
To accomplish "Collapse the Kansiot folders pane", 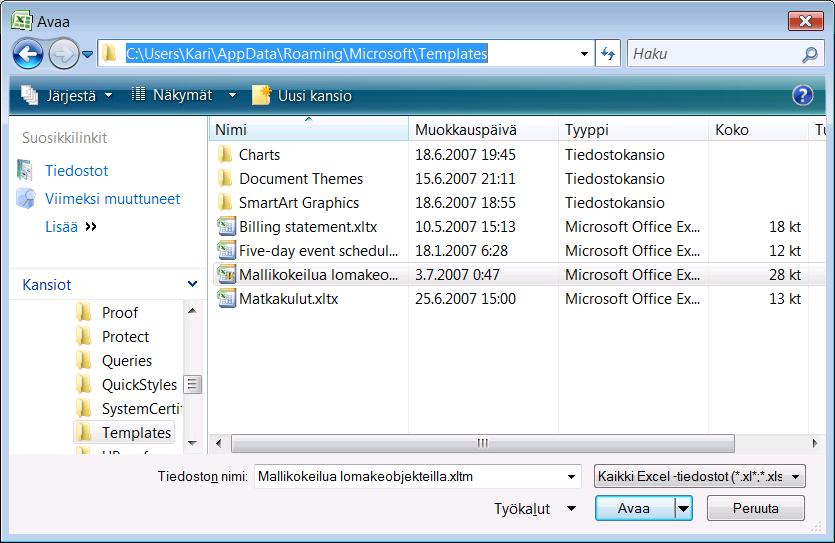I will [x=192, y=284].
